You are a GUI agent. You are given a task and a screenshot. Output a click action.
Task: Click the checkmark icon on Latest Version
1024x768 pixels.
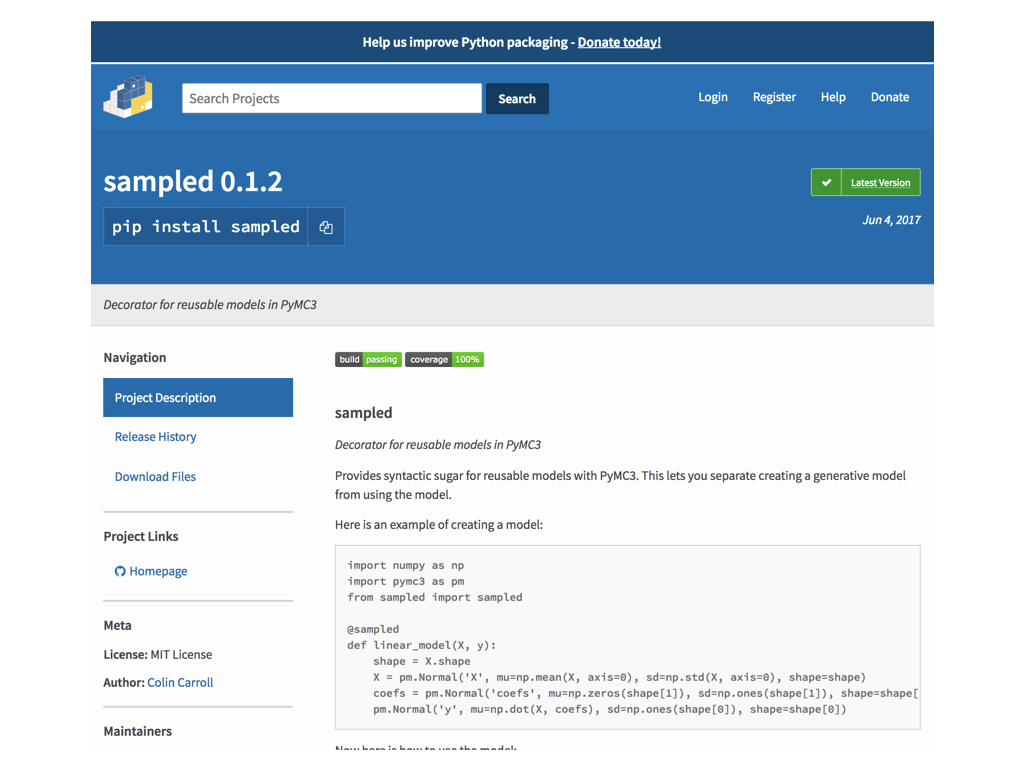pos(826,182)
